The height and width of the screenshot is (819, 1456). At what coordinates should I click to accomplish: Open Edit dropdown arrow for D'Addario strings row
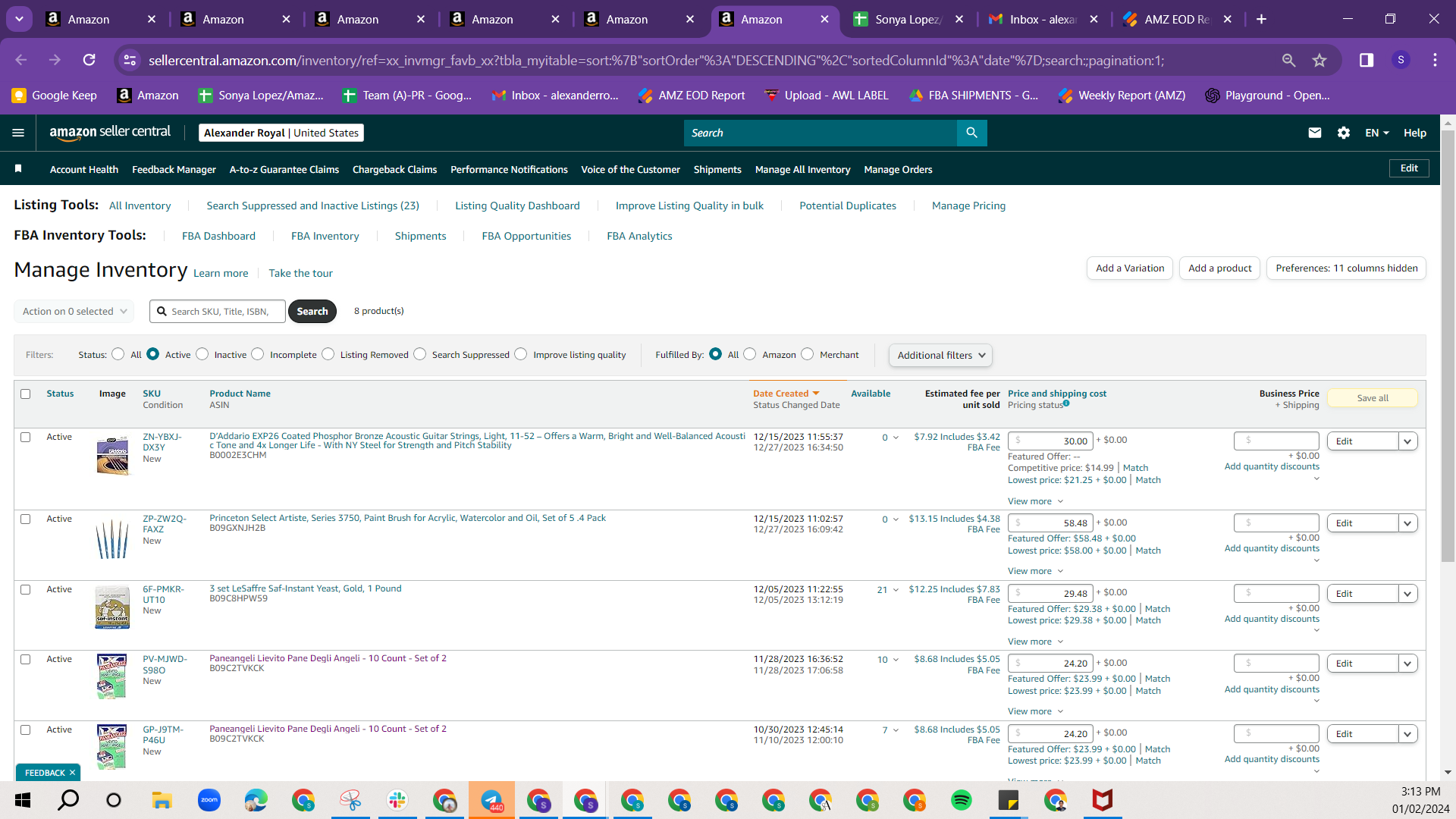coord(1408,441)
